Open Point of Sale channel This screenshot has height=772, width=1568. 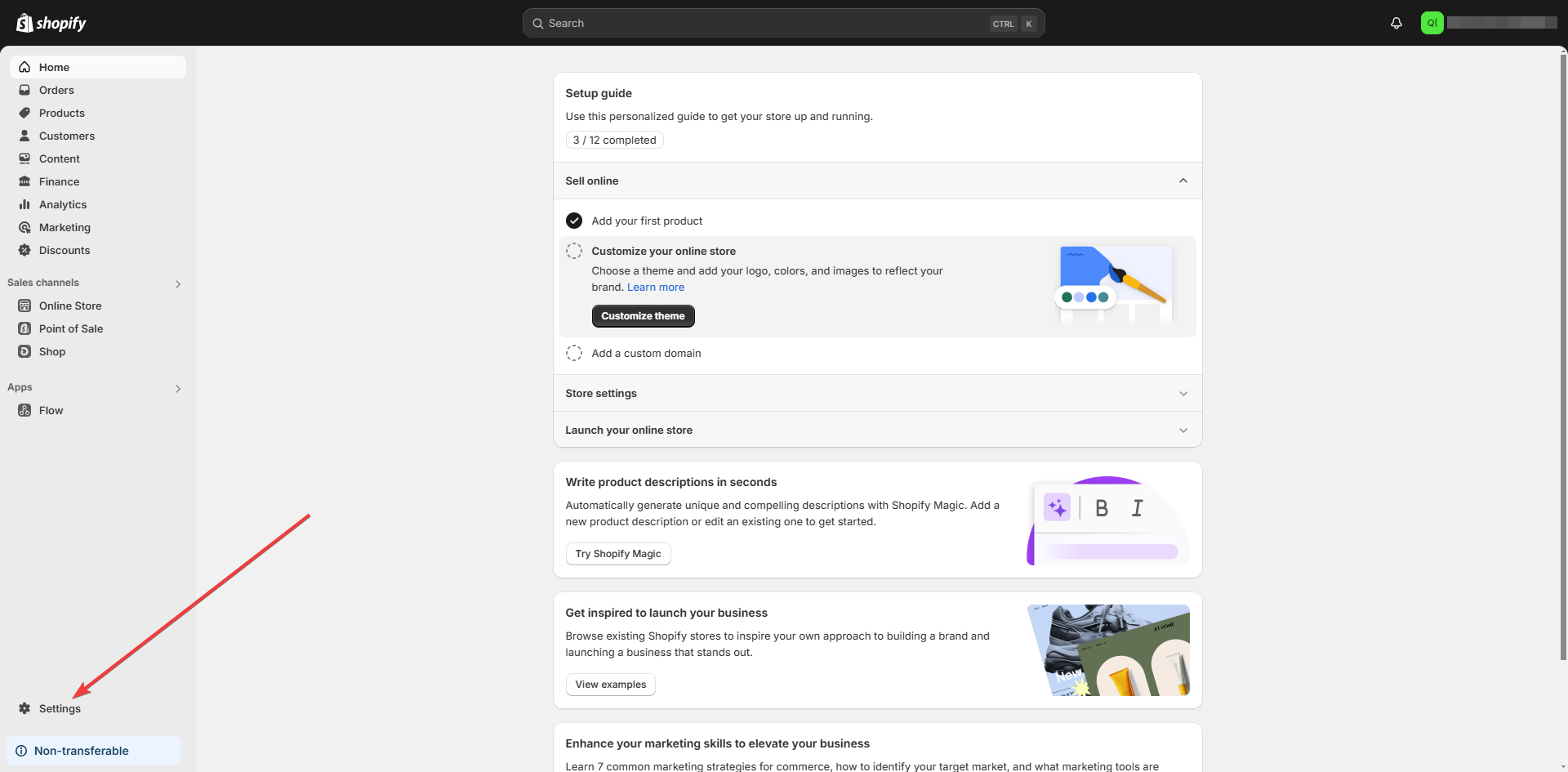(70, 328)
